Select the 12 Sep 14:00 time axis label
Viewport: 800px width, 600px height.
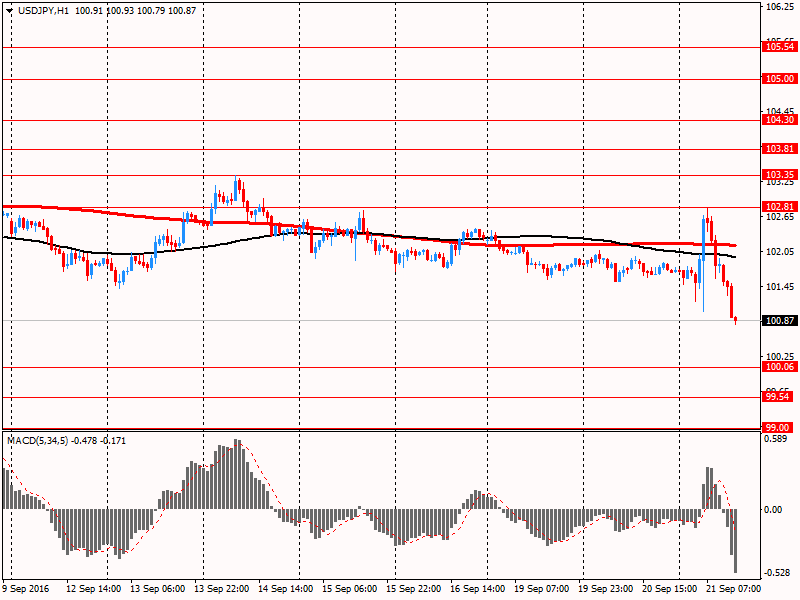pos(94,589)
